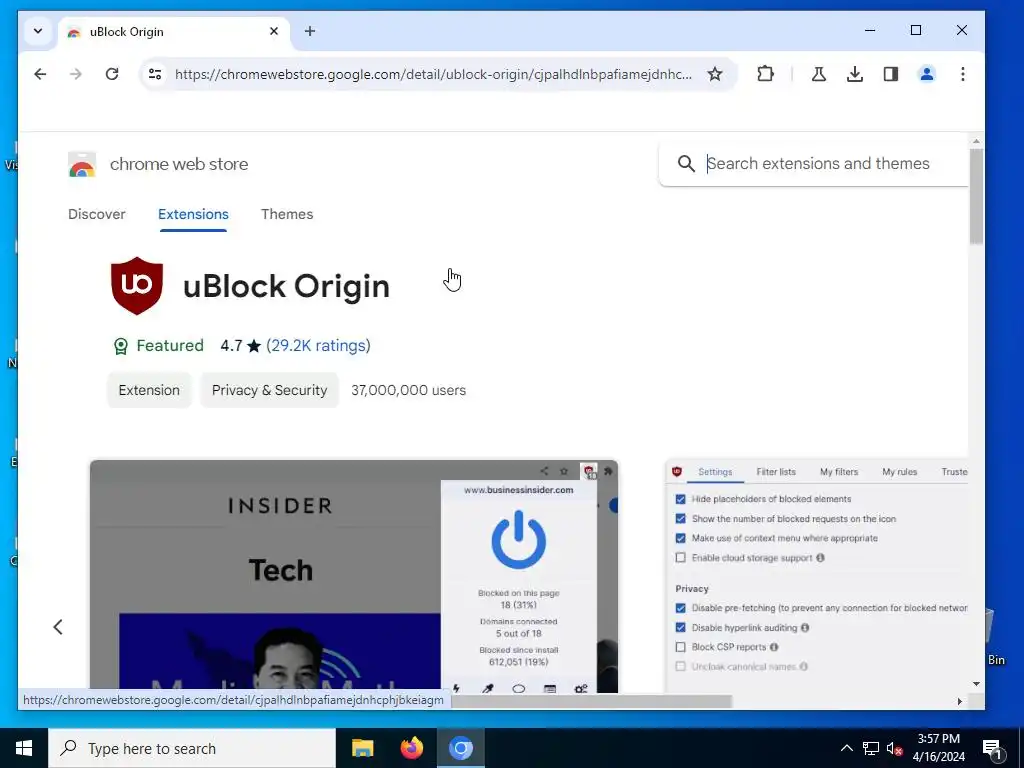Open the Extensions puzzle-piece menu

(x=765, y=74)
